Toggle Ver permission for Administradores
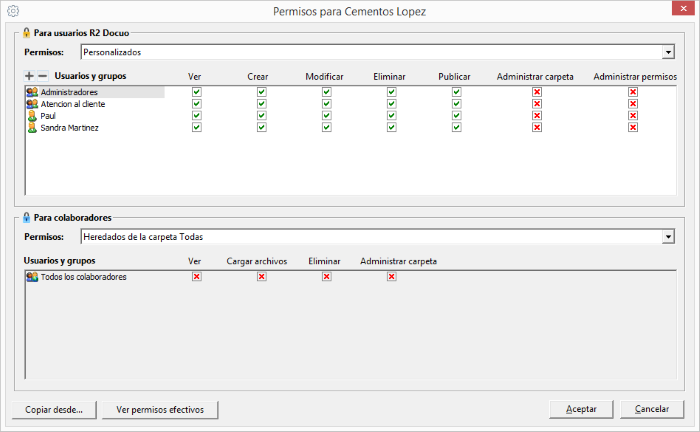The height and width of the screenshot is (432, 700). 196,92
